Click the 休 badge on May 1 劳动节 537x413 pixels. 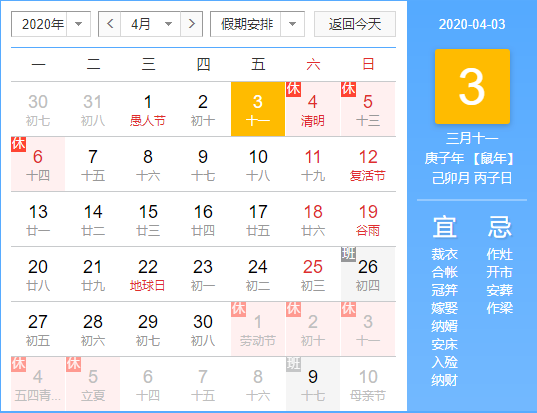coord(238,309)
